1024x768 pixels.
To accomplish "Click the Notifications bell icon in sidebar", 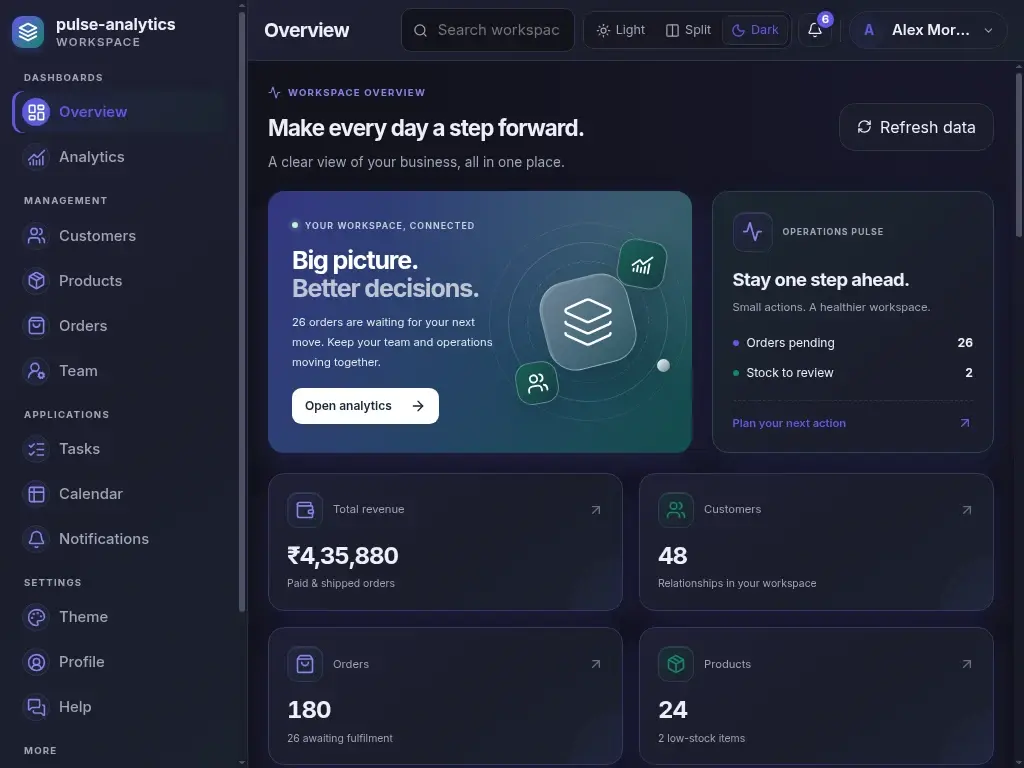I will pos(37,539).
